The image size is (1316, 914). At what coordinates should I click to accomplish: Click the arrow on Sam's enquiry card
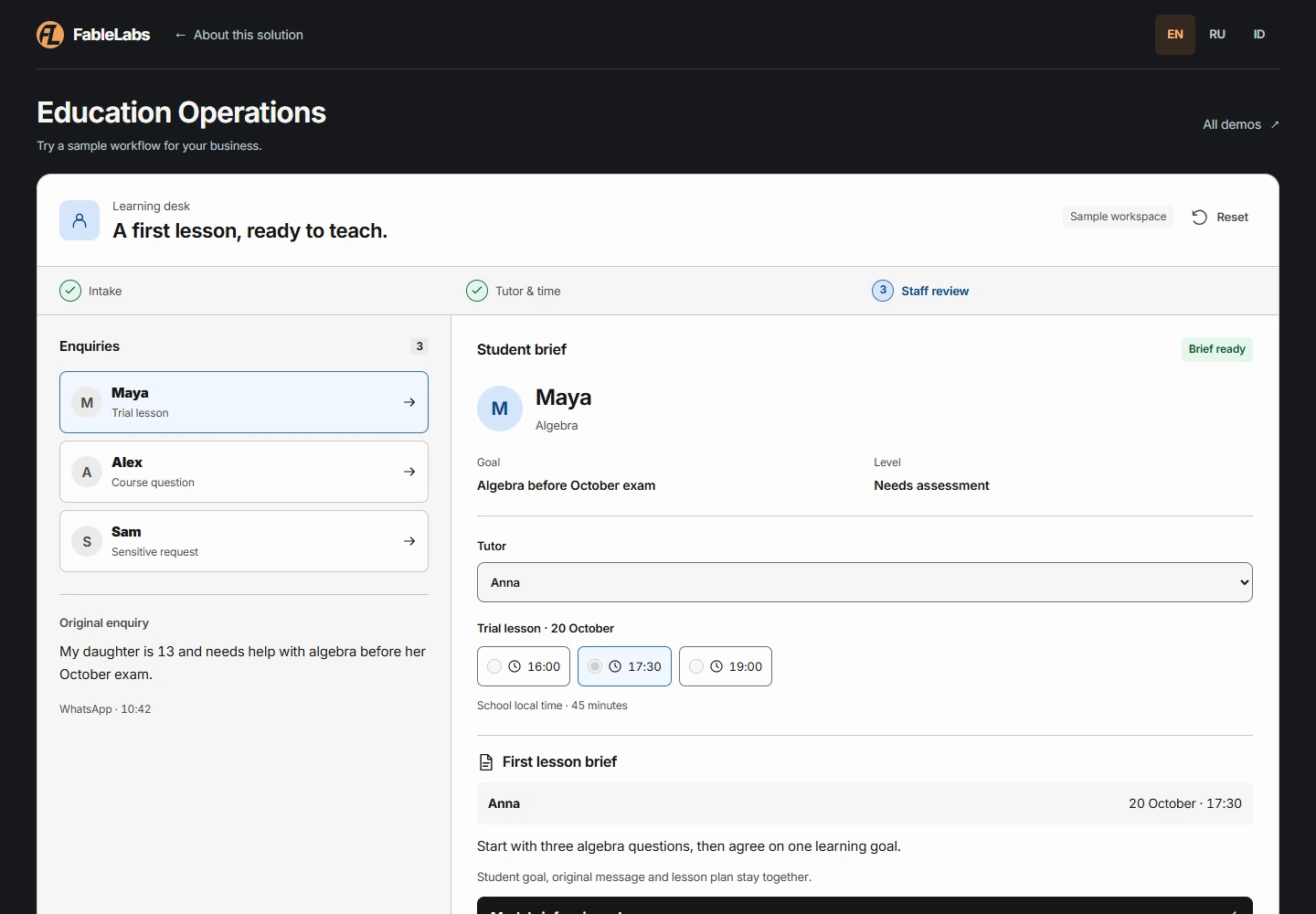[409, 541]
